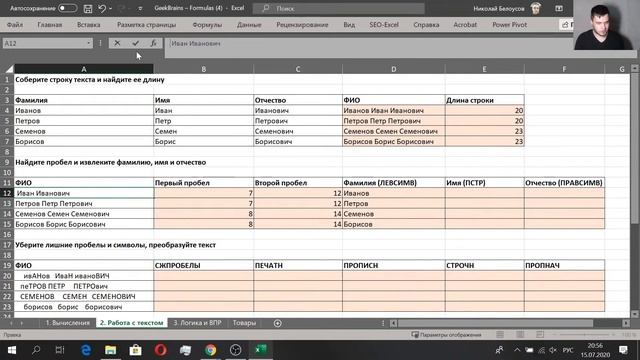Click the formula bar text Иван Иванович

tap(196, 43)
